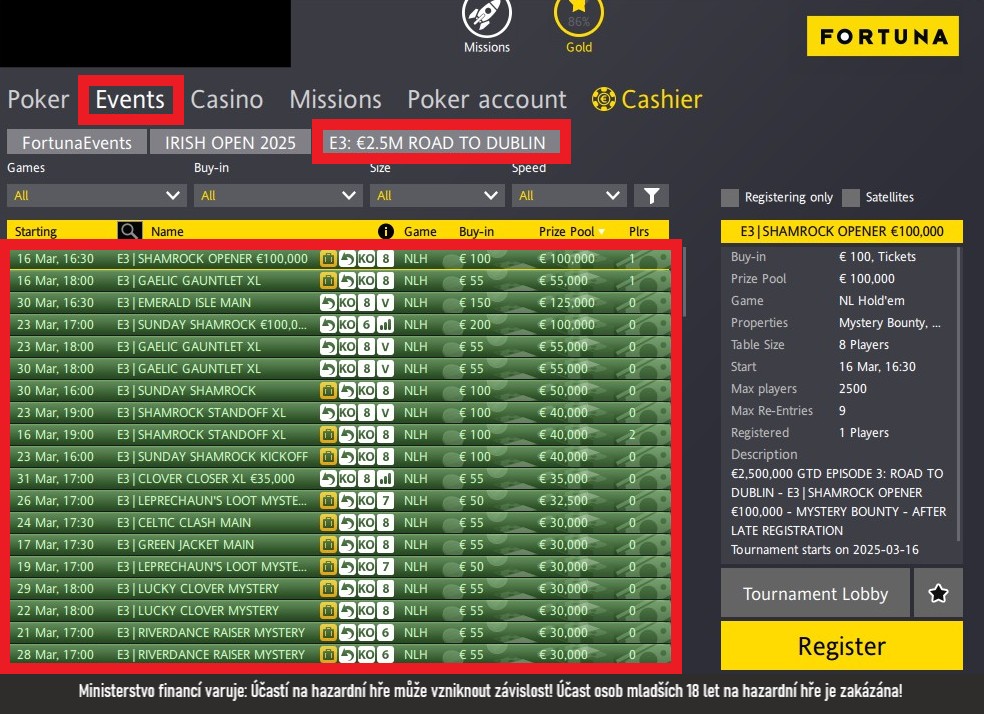
Task: Select the 19 Mar LEPRECHAUN'S LOOT row
Action: (340, 567)
